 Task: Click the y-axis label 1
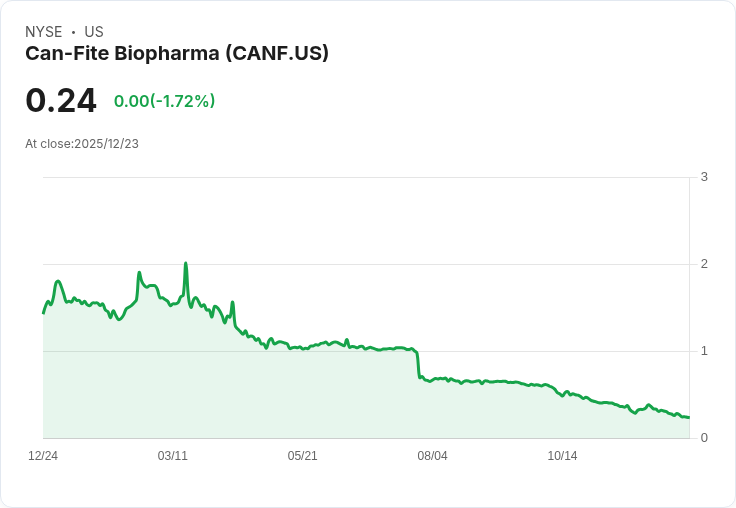click(x=704, y=351)
